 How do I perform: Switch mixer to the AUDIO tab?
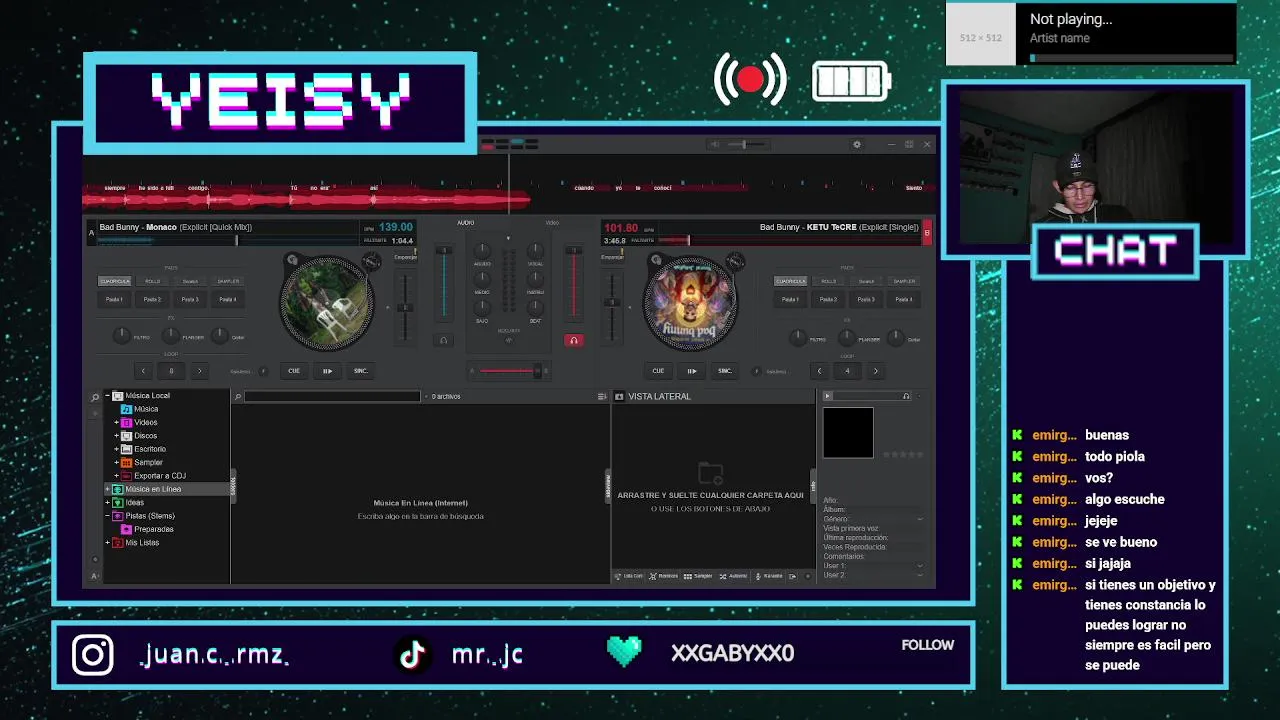click(466, 222)
